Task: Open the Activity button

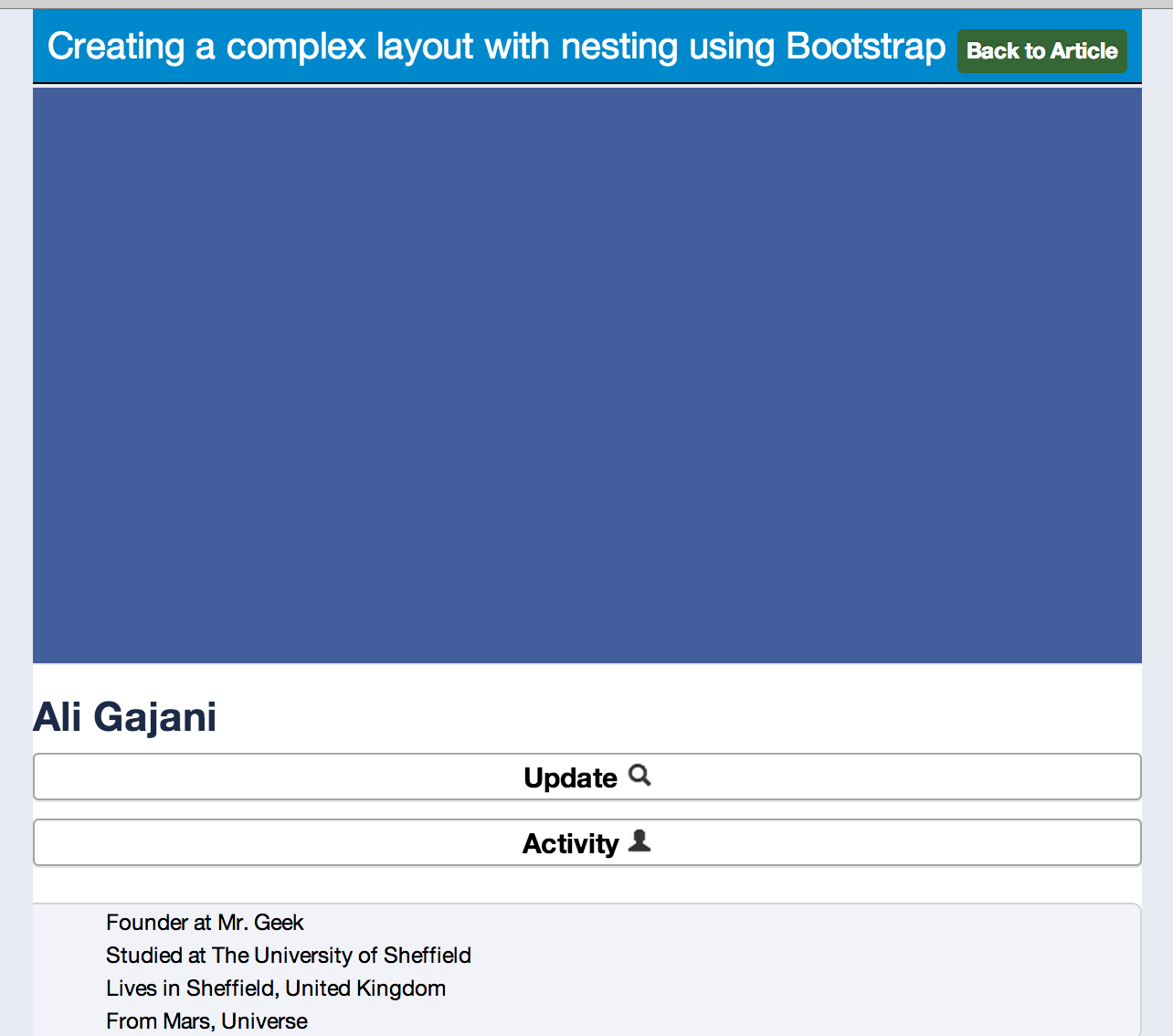Action: pos(587,842)
